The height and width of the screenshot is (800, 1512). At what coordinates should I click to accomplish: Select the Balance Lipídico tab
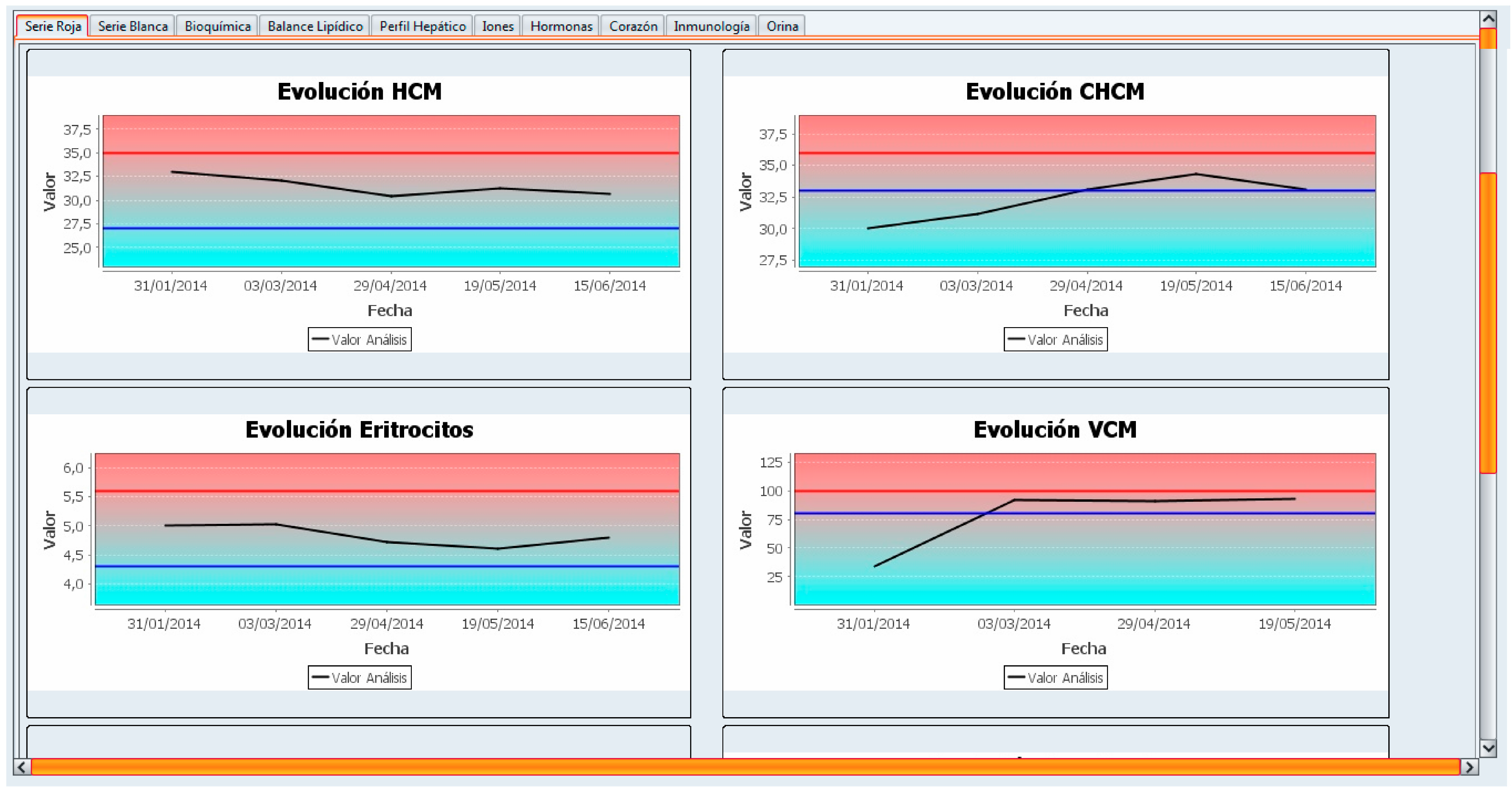click(314, 26)
